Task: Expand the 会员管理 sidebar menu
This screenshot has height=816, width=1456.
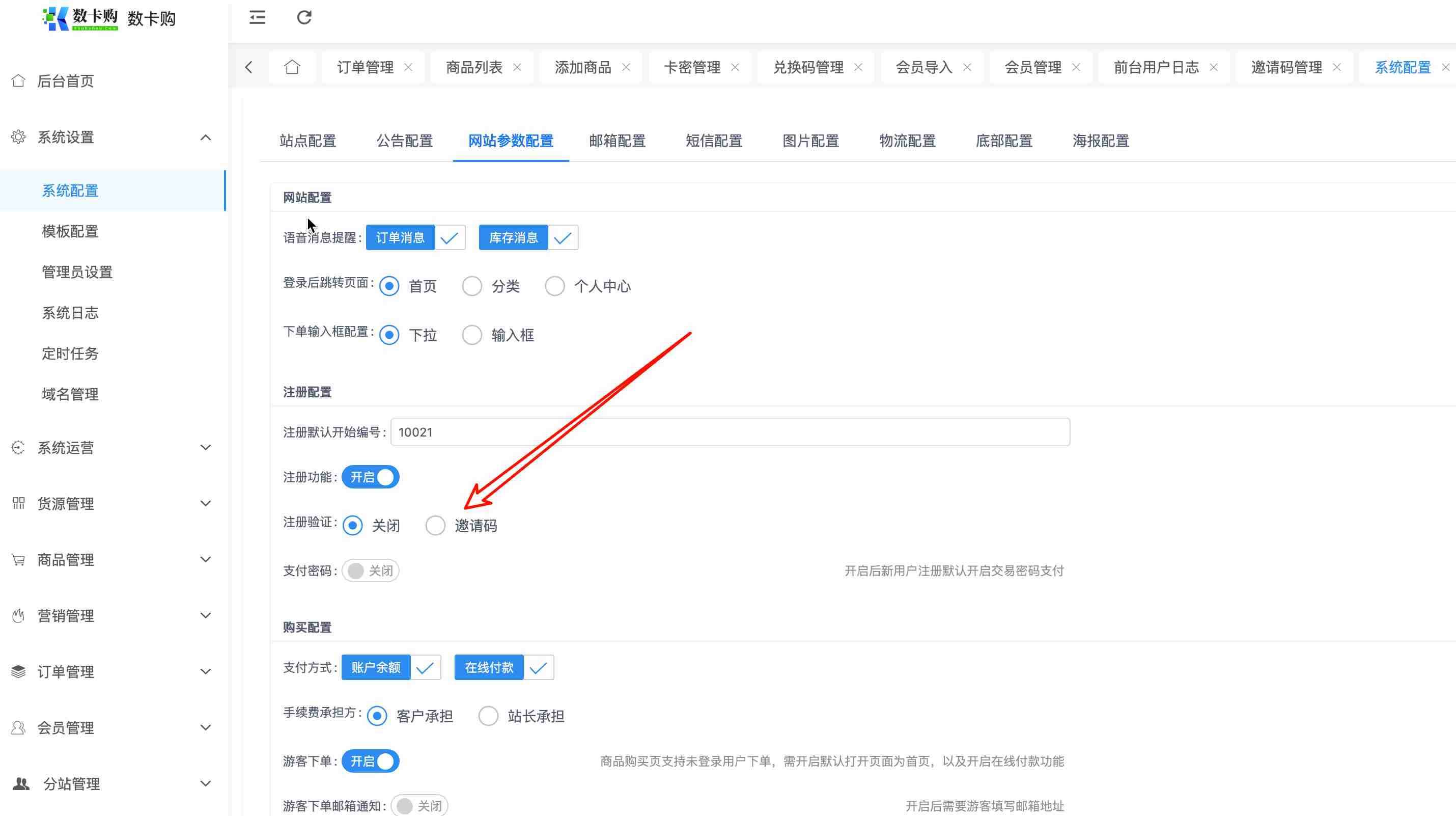Action: click(206, 727)
